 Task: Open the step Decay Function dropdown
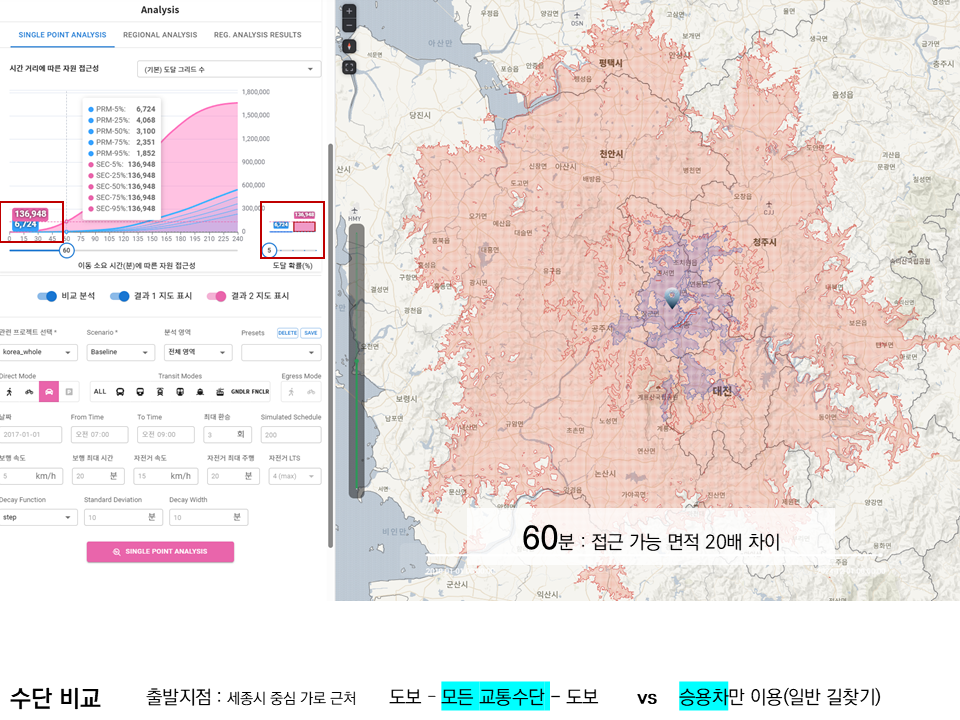pos(37,517)
